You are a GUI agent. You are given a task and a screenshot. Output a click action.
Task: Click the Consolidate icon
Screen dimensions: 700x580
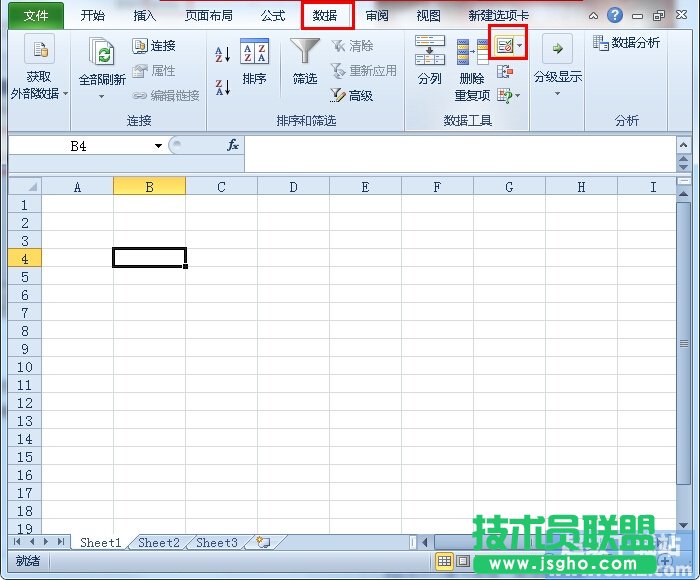505,71
